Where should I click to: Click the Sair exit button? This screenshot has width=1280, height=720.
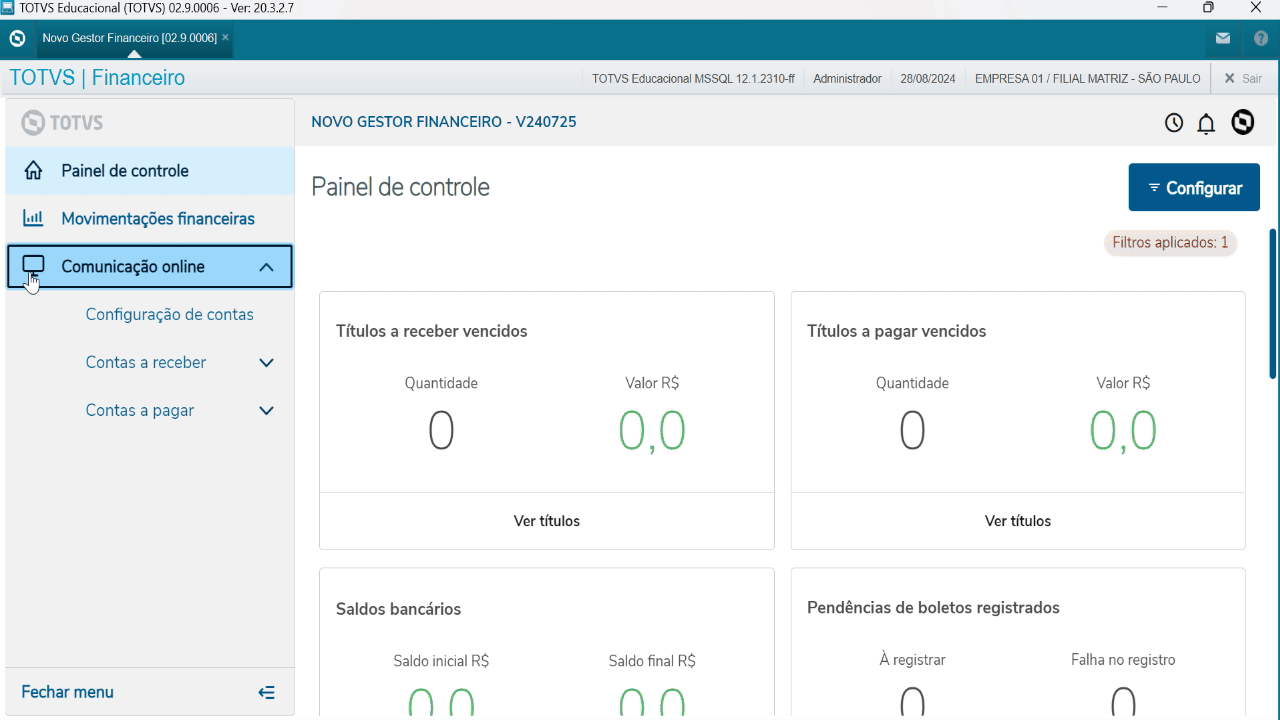(x=1243, y=78)
